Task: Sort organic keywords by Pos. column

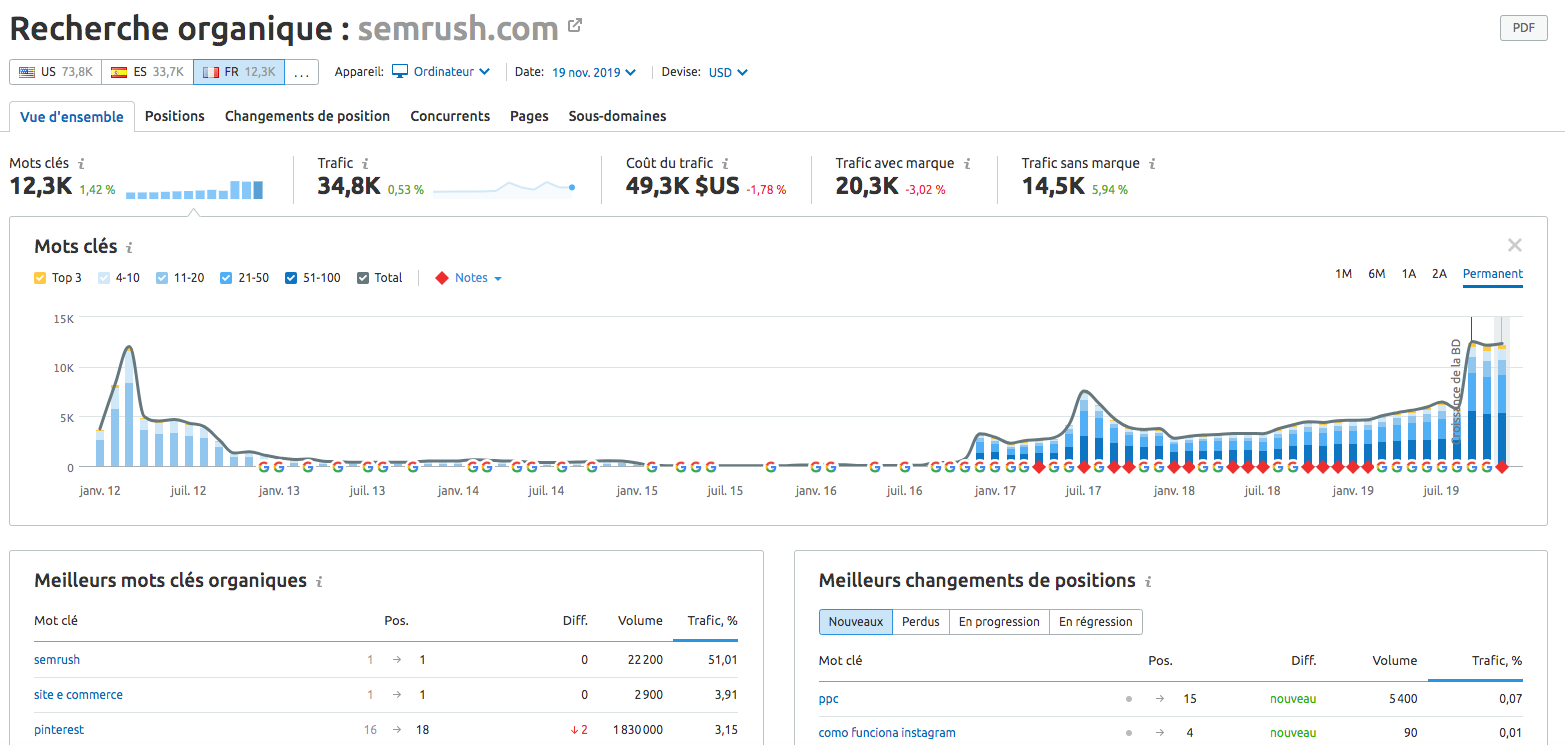Action: (396, 621)
